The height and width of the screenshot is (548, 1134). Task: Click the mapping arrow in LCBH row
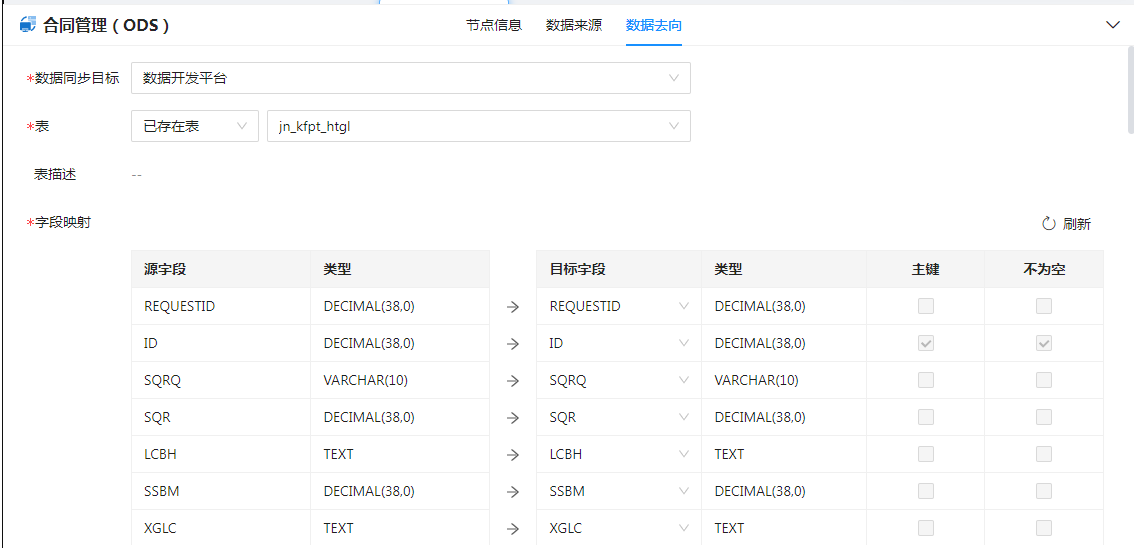(x=513, y=455)
